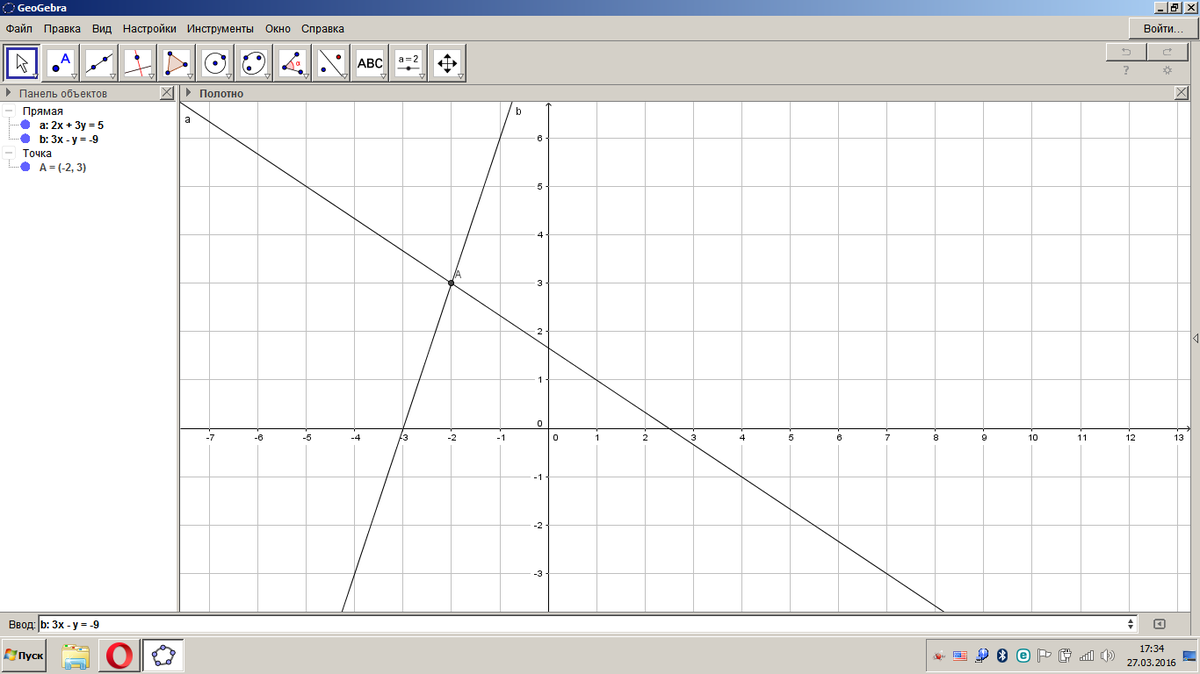
Task: Click the Undo arrow button
Action: pos(1126,52)
